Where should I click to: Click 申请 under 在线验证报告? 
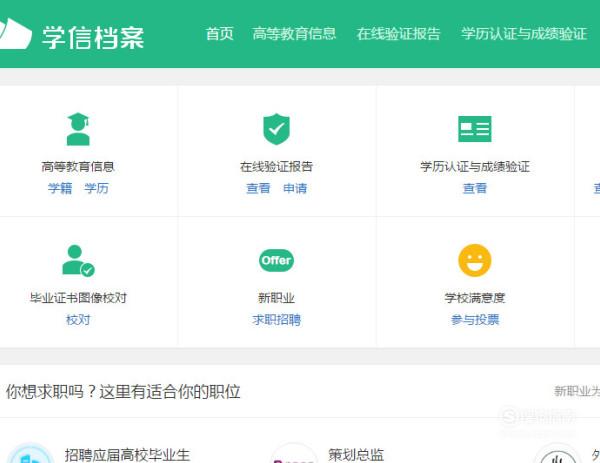tap(295, 188)
